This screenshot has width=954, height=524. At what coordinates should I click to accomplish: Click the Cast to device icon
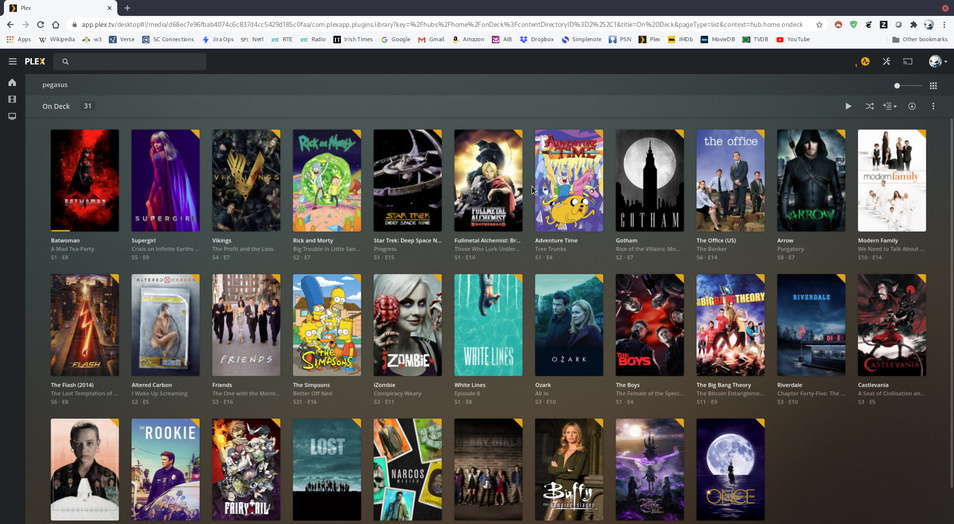[908, 61]
